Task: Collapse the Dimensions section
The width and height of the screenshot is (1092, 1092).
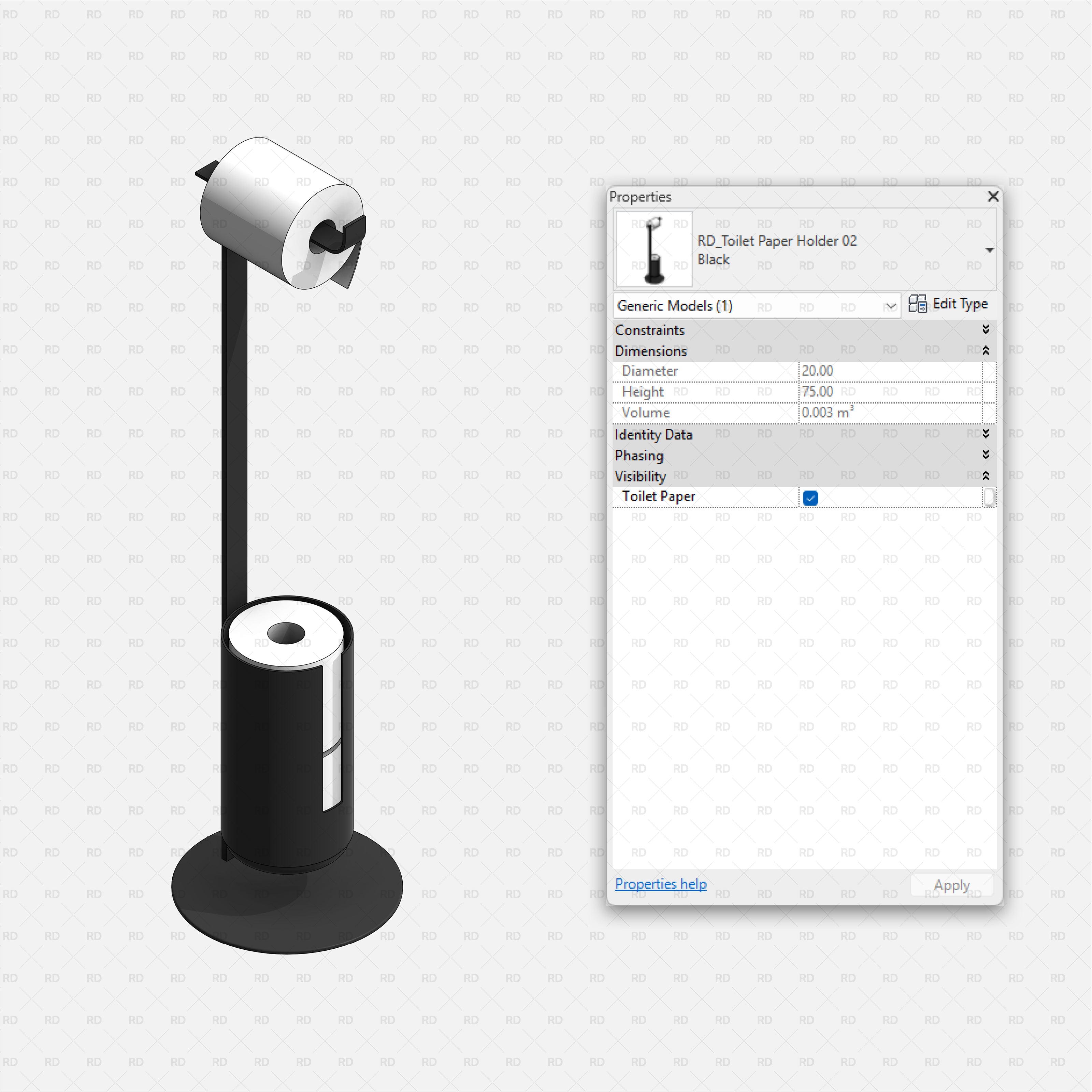Action: pyautogui.click(x=986, y=350)
